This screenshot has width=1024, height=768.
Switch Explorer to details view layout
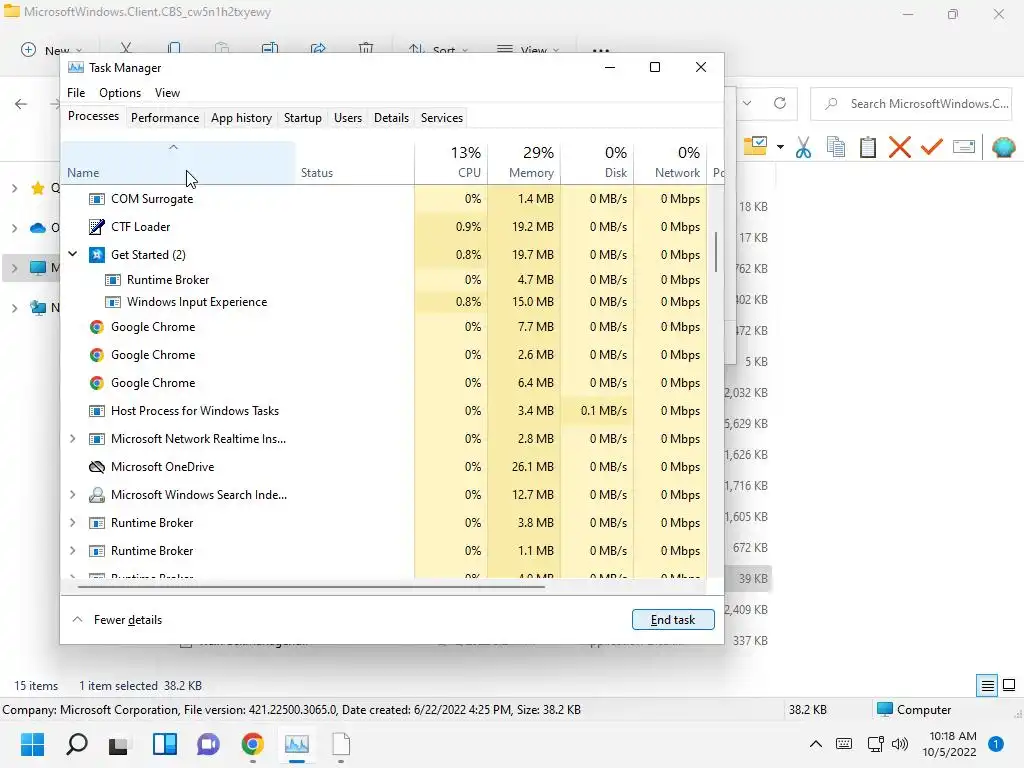pyautogui.click(x=987, y=685)
